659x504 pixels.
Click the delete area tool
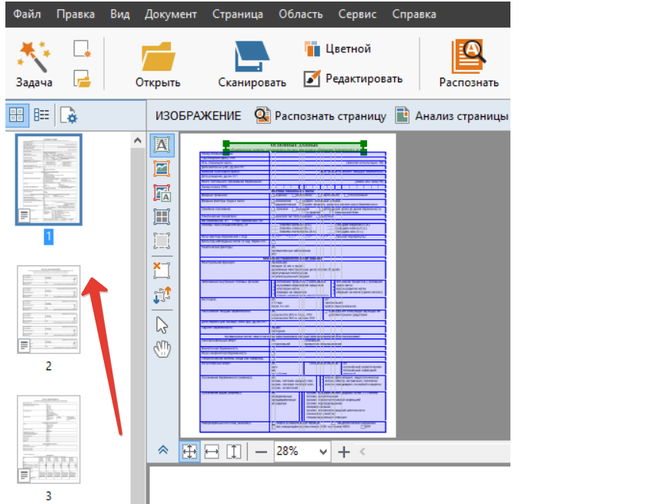(x=162, y=269)
